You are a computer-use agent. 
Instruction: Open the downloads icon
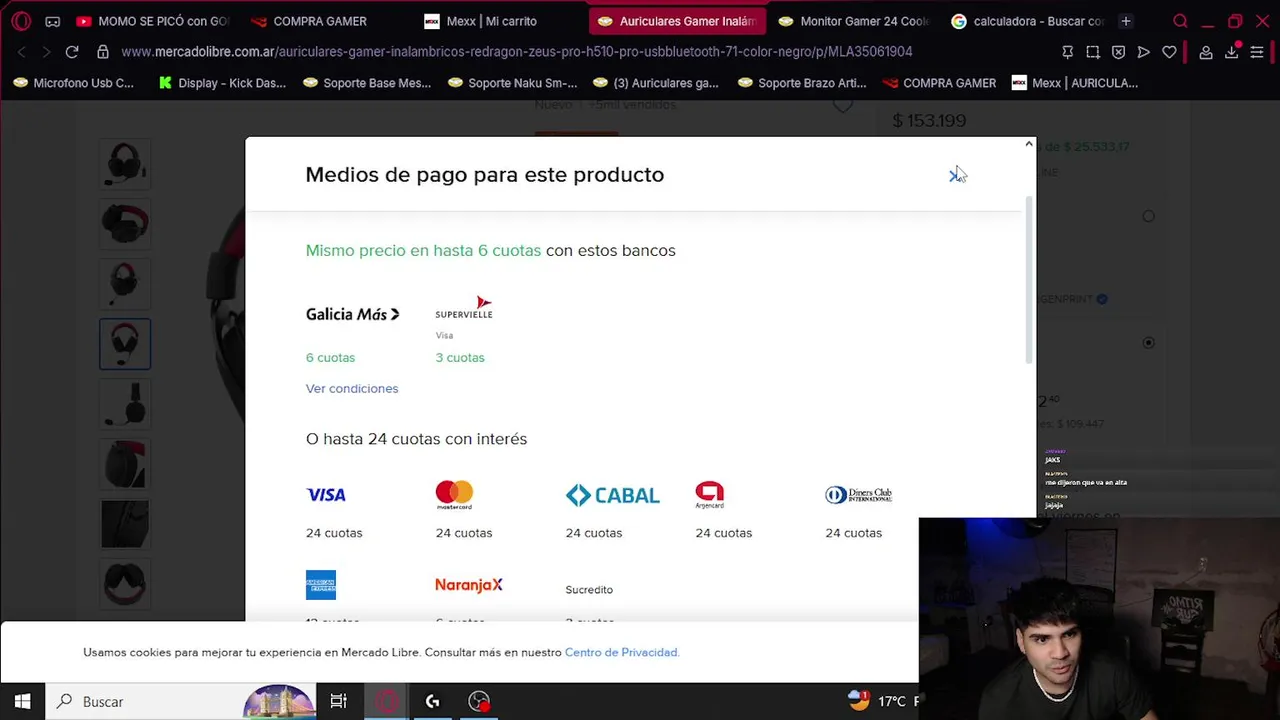point(1232,52)
